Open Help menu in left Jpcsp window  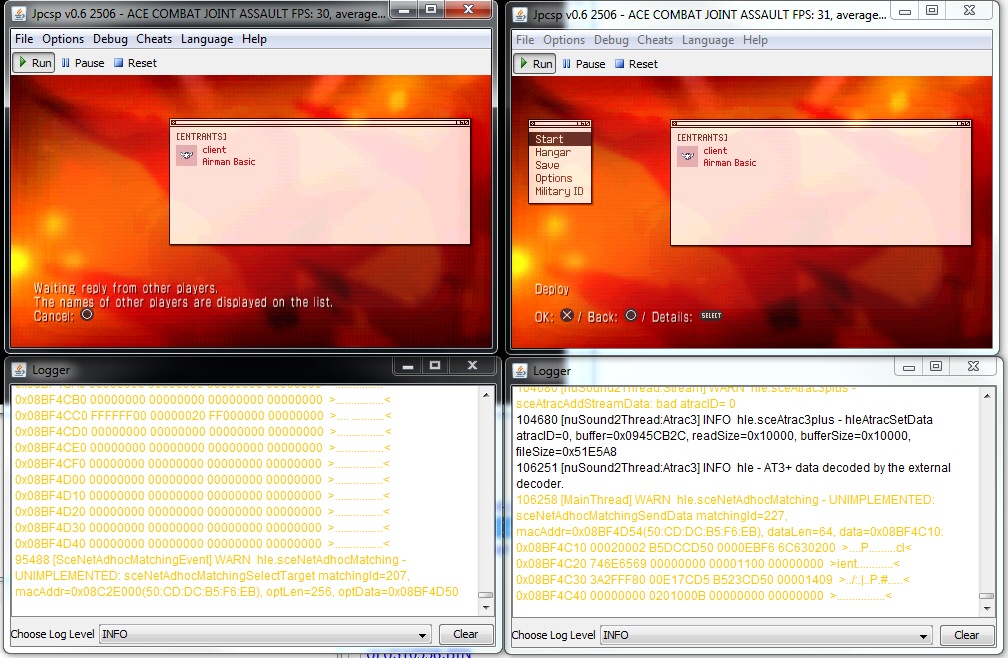coord(254,39)
